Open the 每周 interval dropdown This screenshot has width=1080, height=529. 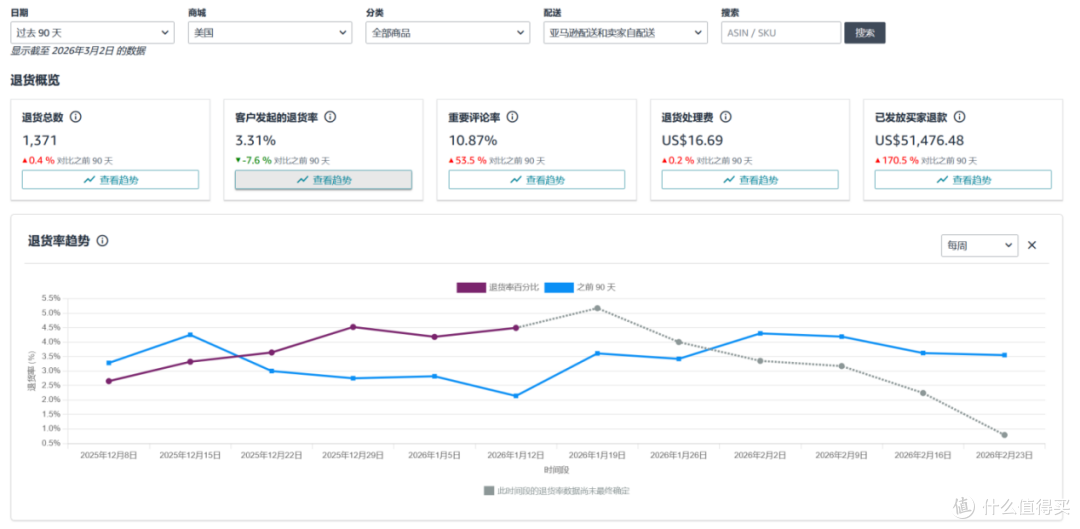click(979, 245)
